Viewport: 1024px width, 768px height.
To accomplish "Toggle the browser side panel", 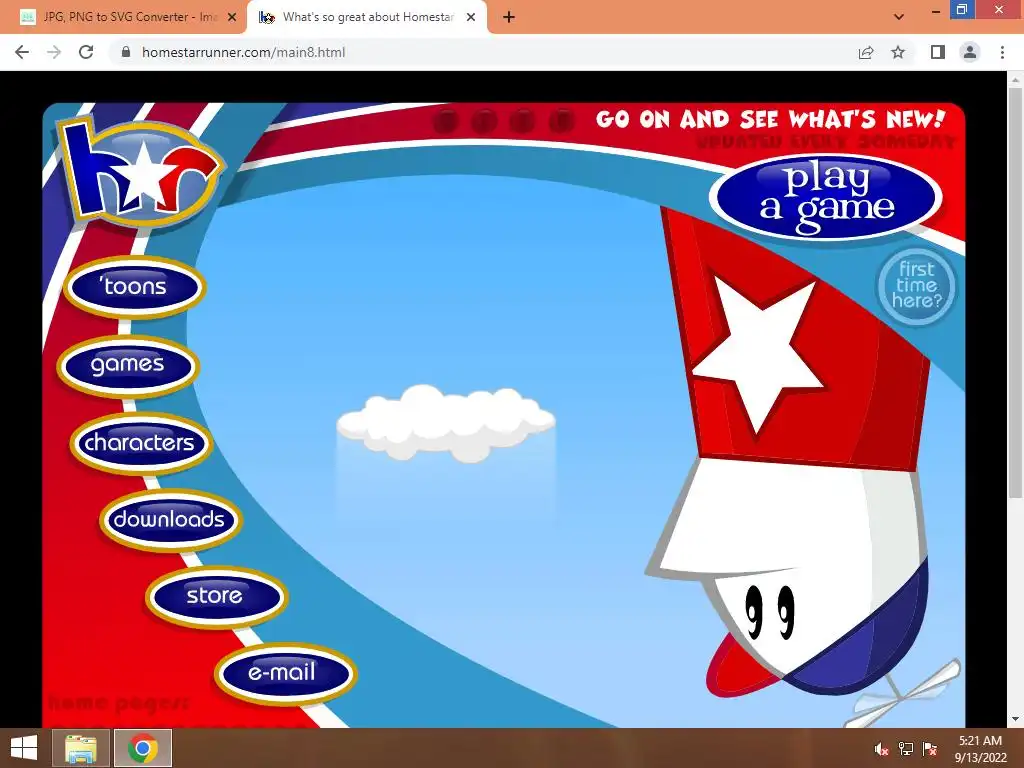I will coord(938,52).
